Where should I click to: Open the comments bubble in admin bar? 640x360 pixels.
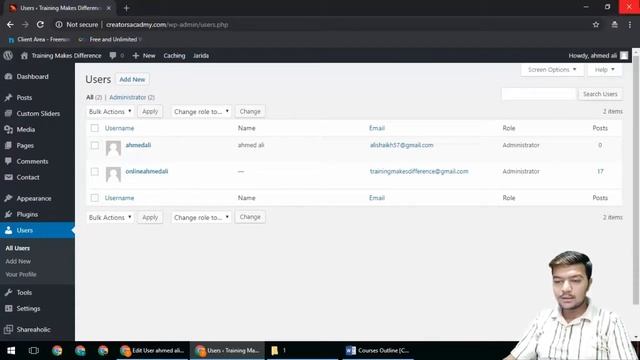[113, 56]
